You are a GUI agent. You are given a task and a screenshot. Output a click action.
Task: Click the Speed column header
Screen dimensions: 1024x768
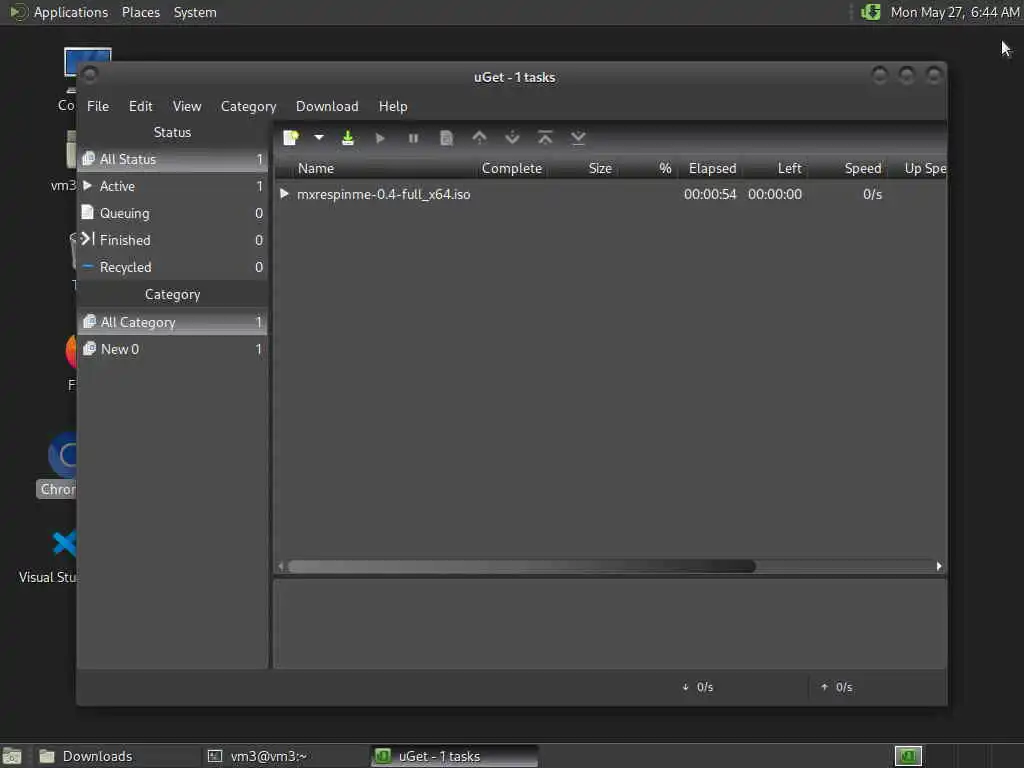pos(863,168)
